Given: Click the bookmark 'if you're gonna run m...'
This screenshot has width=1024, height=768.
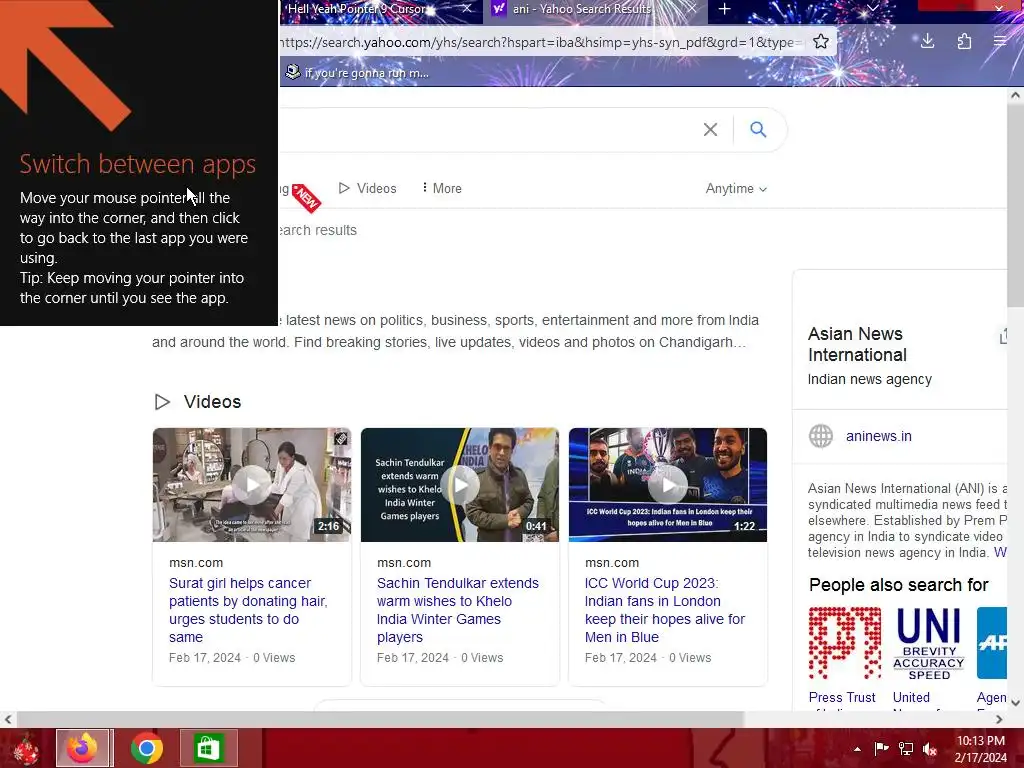Looking at the screenshot, I should point(357,72).
